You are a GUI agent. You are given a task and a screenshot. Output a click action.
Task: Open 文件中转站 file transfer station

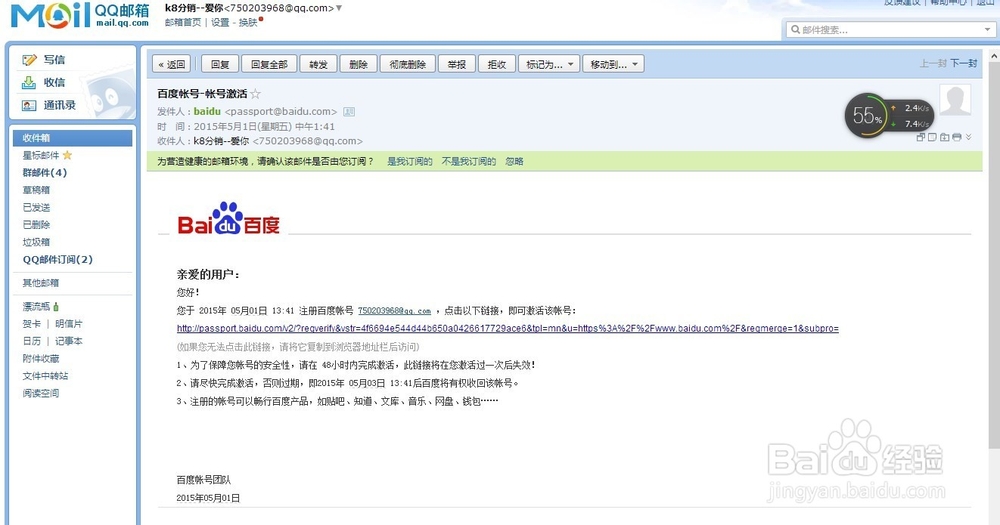click(45, 376)
